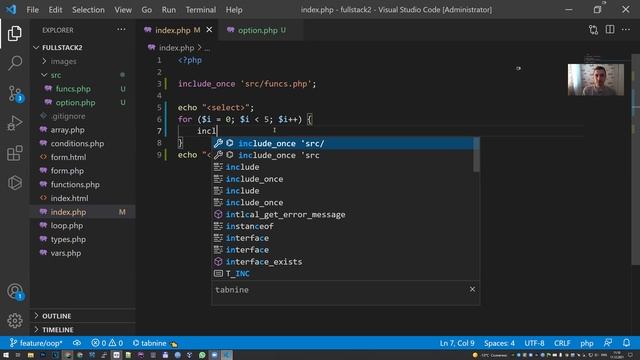Click feature/oop branch in status bar
640x360 pixels.
(x=36, y=343)
